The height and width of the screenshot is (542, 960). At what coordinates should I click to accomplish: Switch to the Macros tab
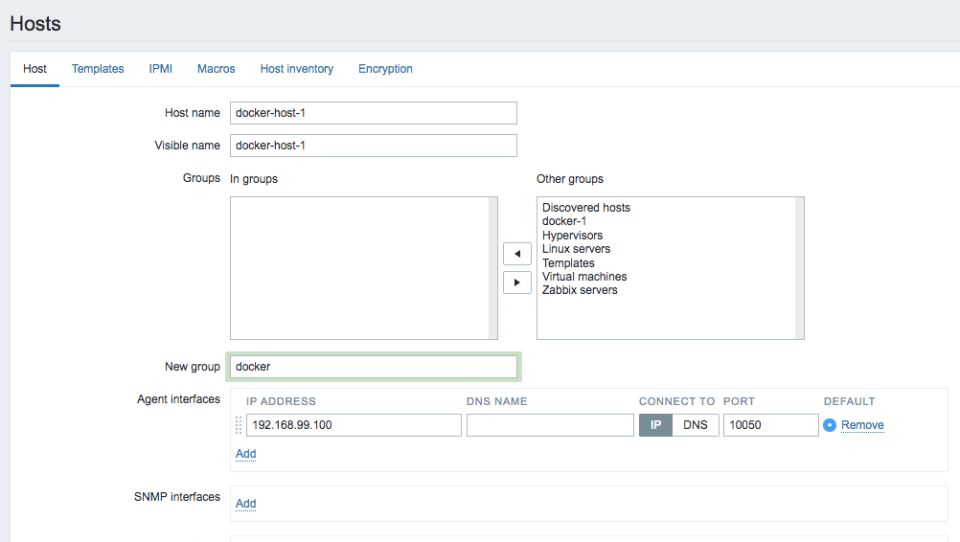(x=216, y=69)
